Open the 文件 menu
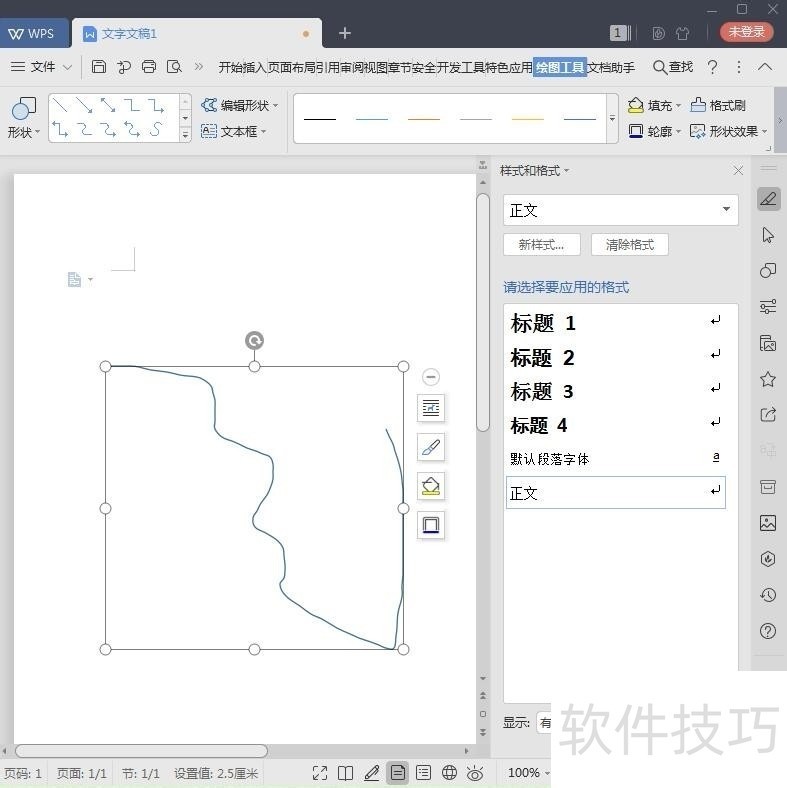Image resolution: width=787 pixels, height=788 pixels. click(42, 67)
